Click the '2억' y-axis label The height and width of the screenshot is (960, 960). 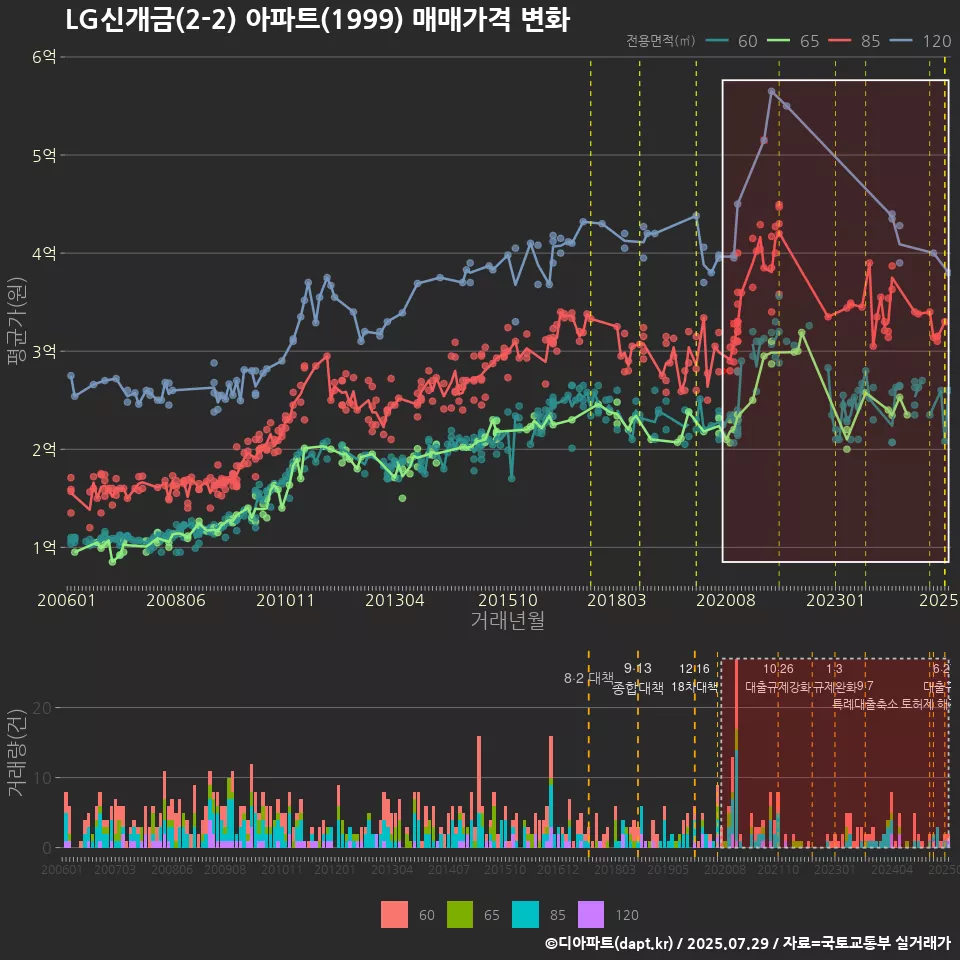tap(44, 449)
